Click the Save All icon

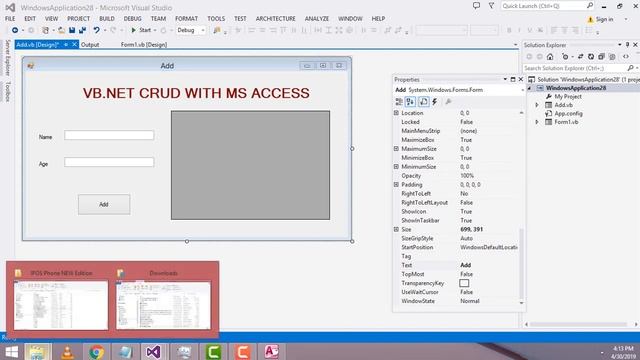click(x=82, y=30)
